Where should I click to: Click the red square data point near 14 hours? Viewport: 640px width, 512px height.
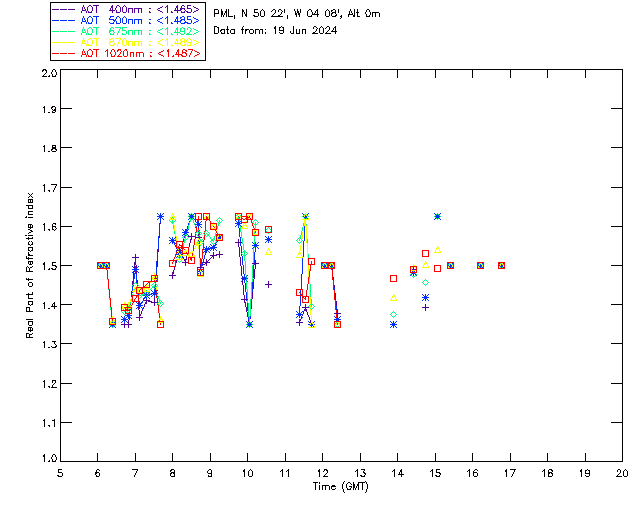pos(393,278)
